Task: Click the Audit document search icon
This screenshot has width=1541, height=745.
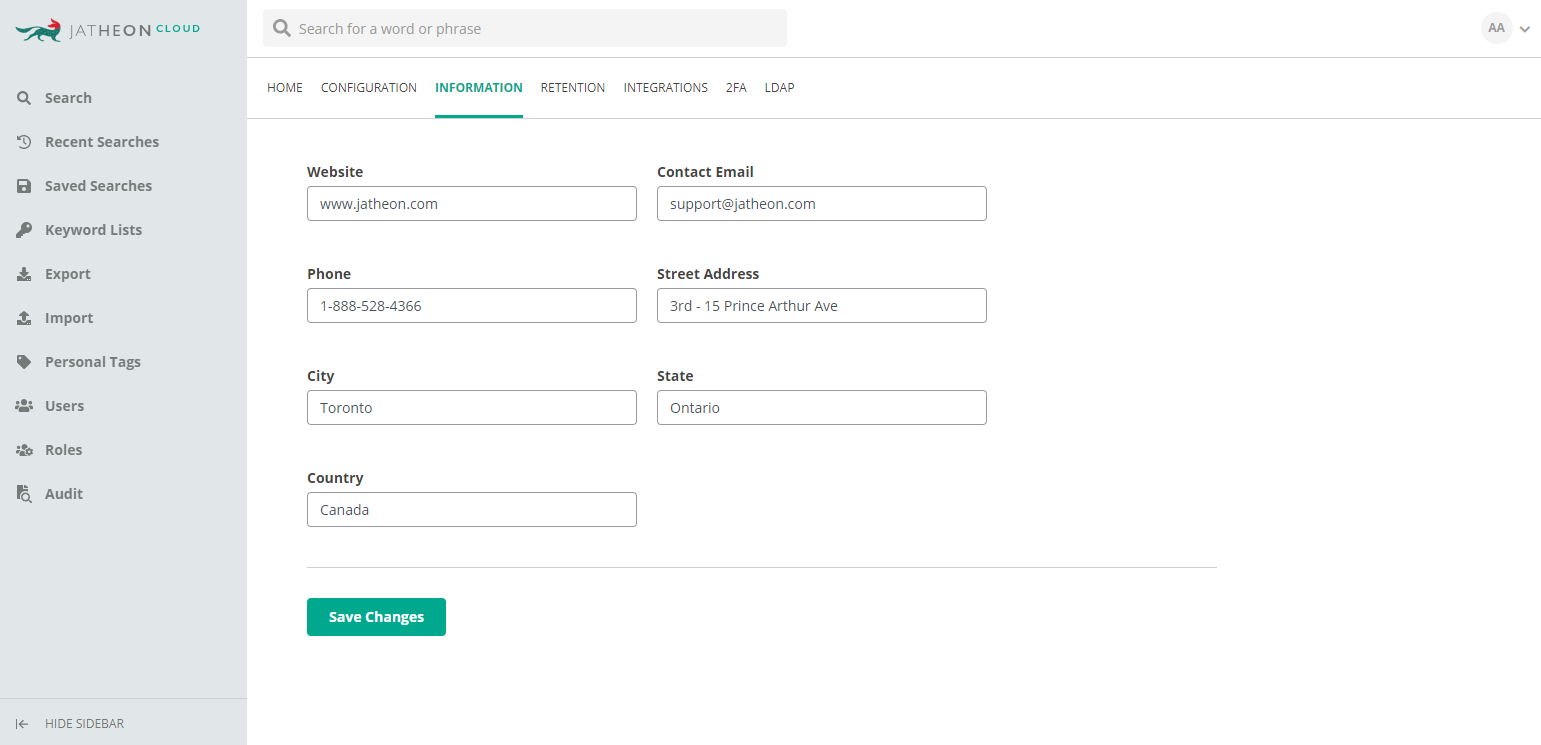Action: 24,494
